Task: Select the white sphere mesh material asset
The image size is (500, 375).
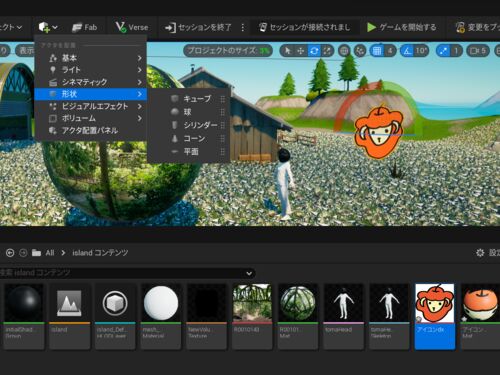Action: point(161,316)
